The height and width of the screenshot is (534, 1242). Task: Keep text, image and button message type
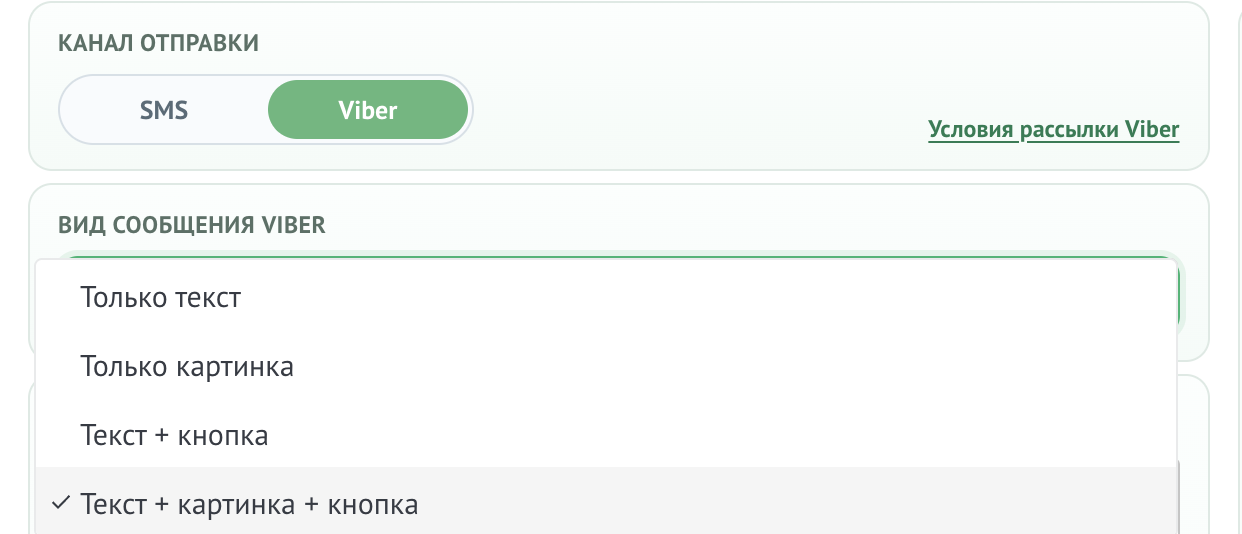click(249, 505)
